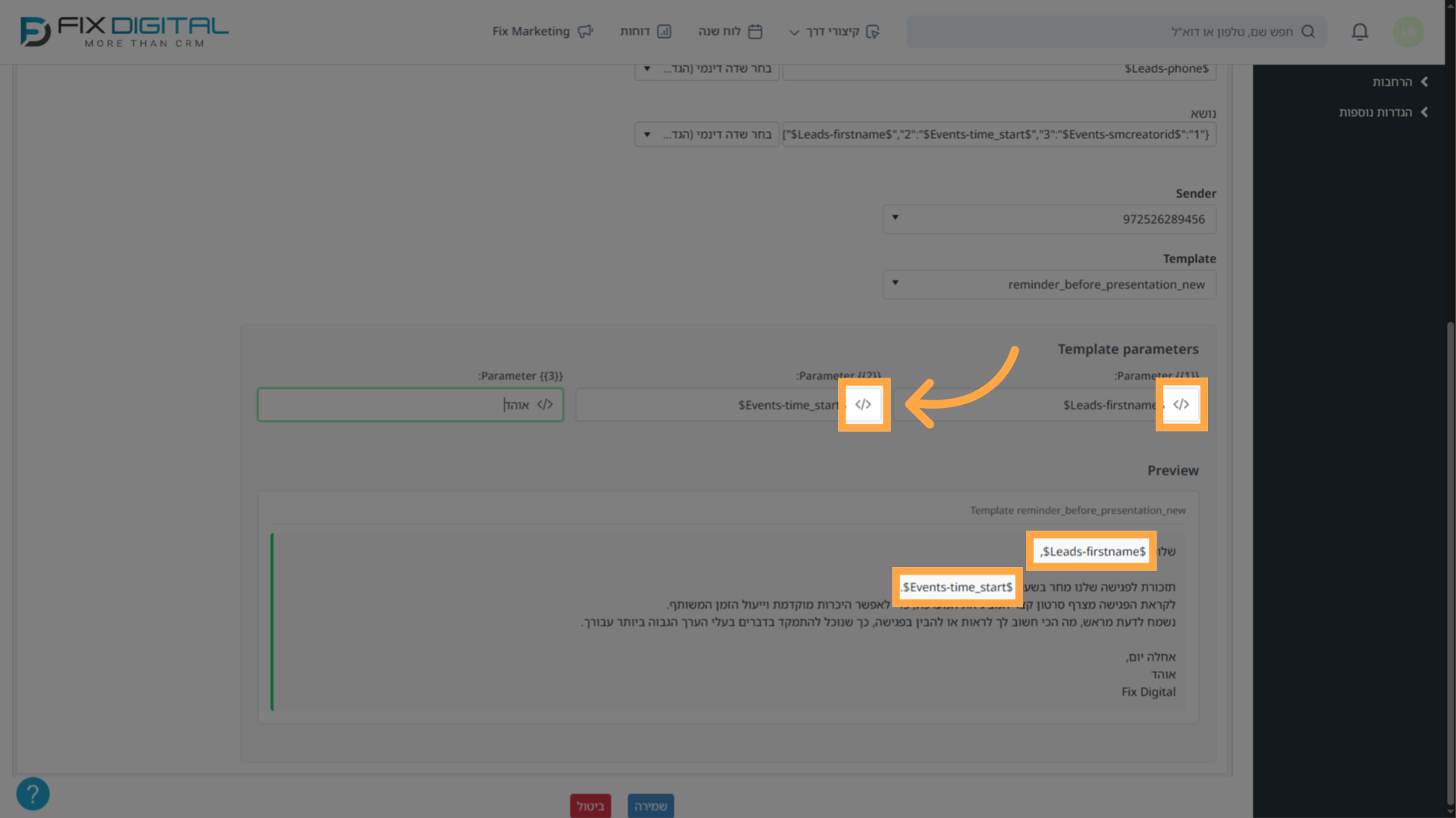Click the save (שמירה) button
This screenshot has width=1456, height=818.
(x=651, y=805)
